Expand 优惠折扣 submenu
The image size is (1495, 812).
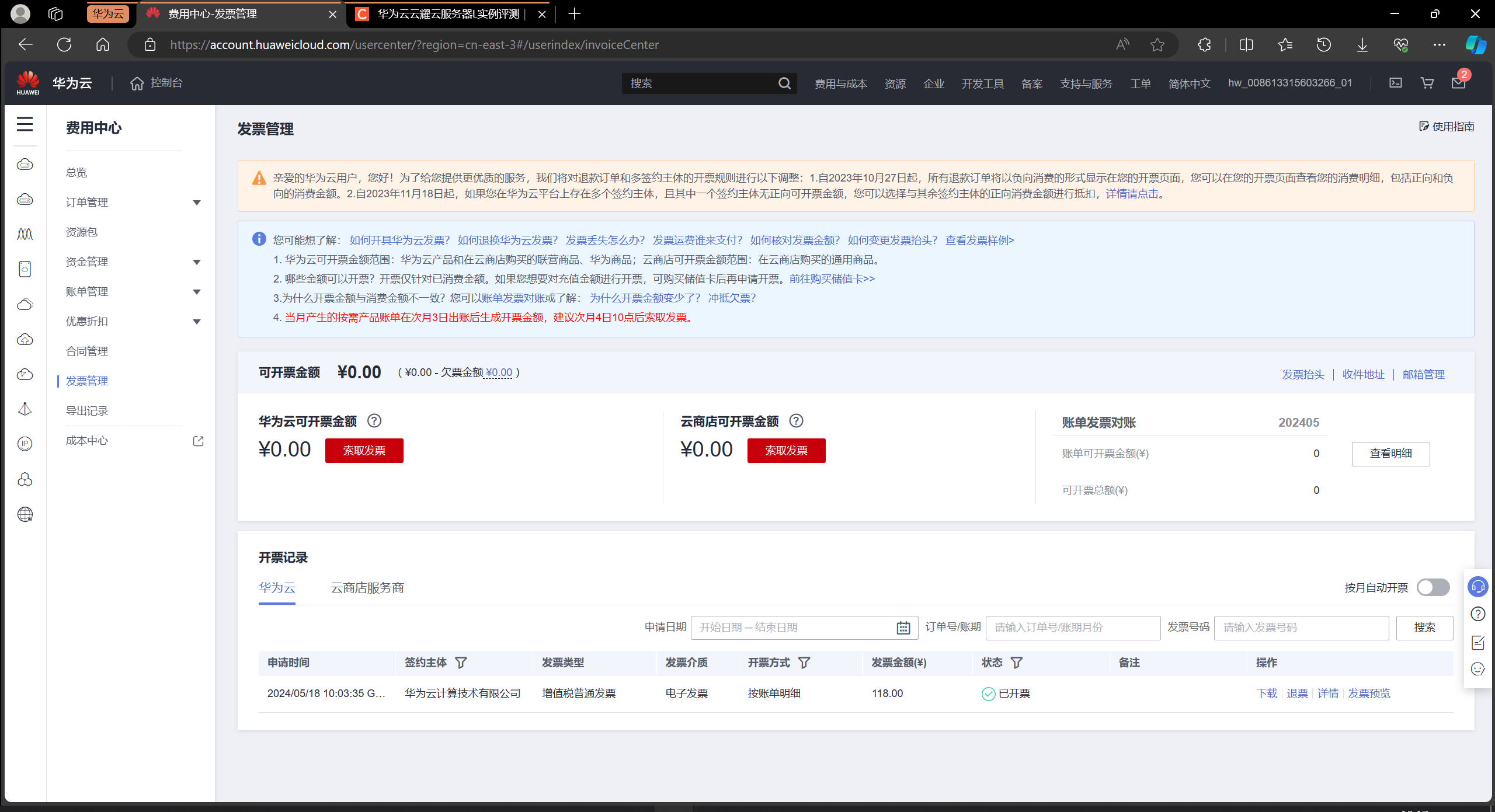197,322
